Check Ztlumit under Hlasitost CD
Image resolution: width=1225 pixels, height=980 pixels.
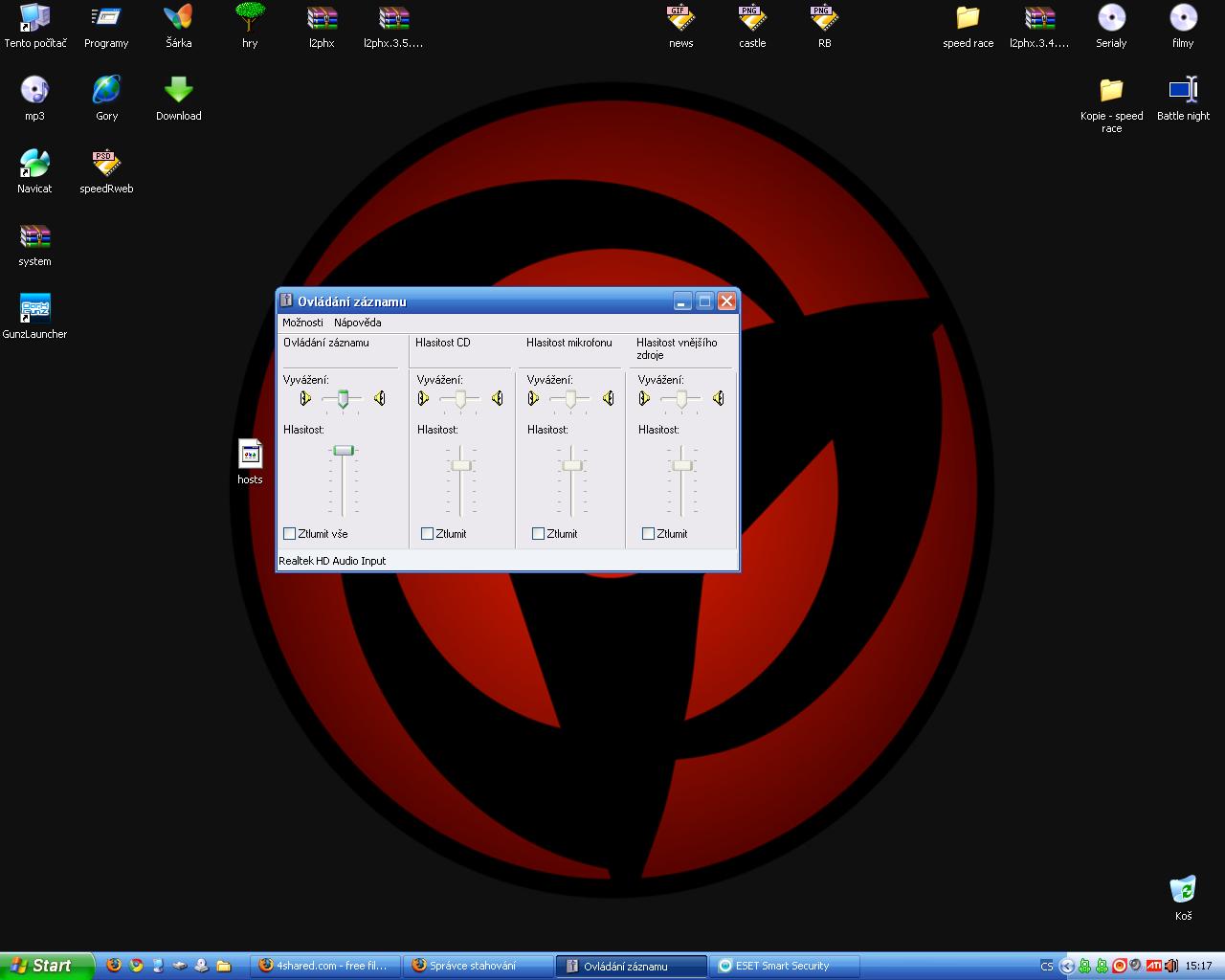[x=427, y=533]
